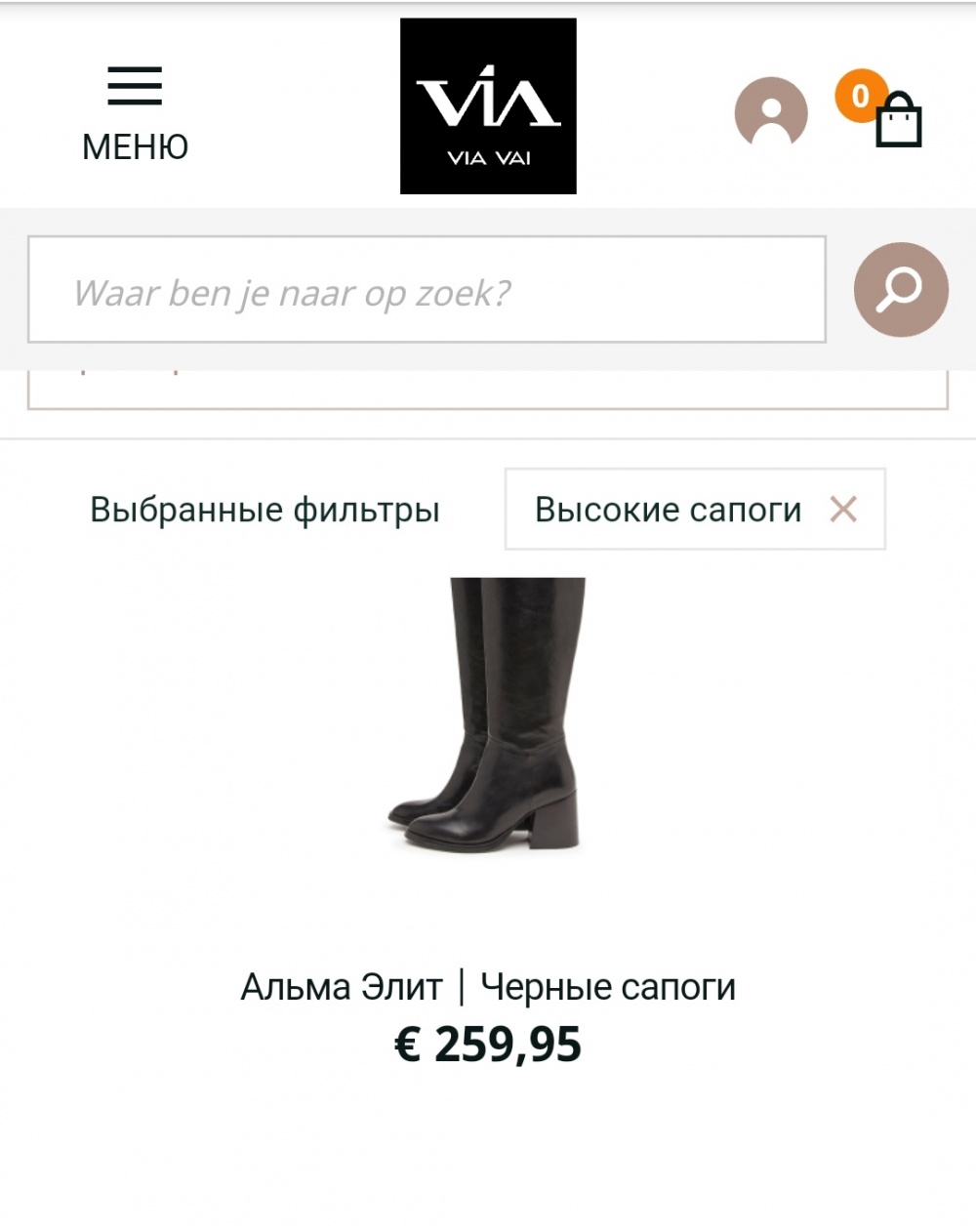Screen dimensions: 976x1232
Task: Open the partially hidden dropdown below search
Action: click(x=488, y=390)
